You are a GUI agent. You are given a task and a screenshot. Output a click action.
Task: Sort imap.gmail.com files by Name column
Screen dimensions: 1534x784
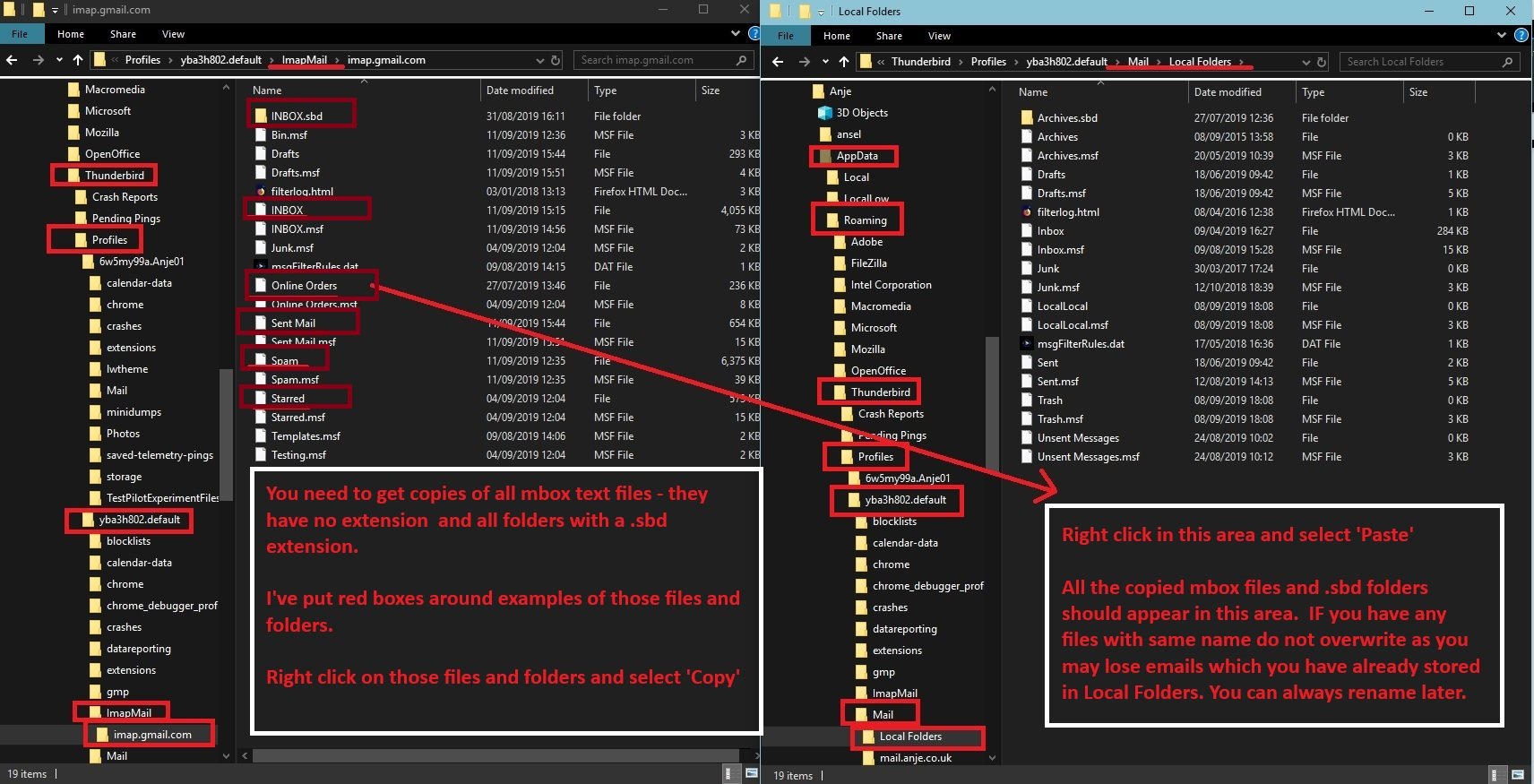[363, 90]
